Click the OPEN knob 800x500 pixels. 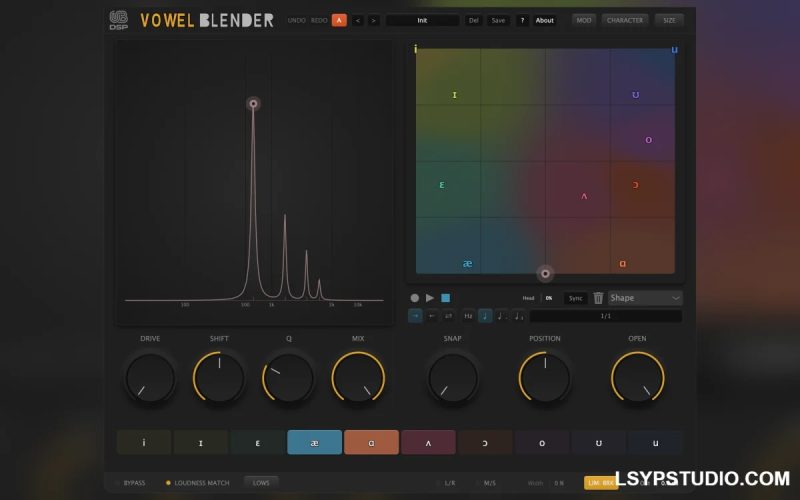(637, 378)
